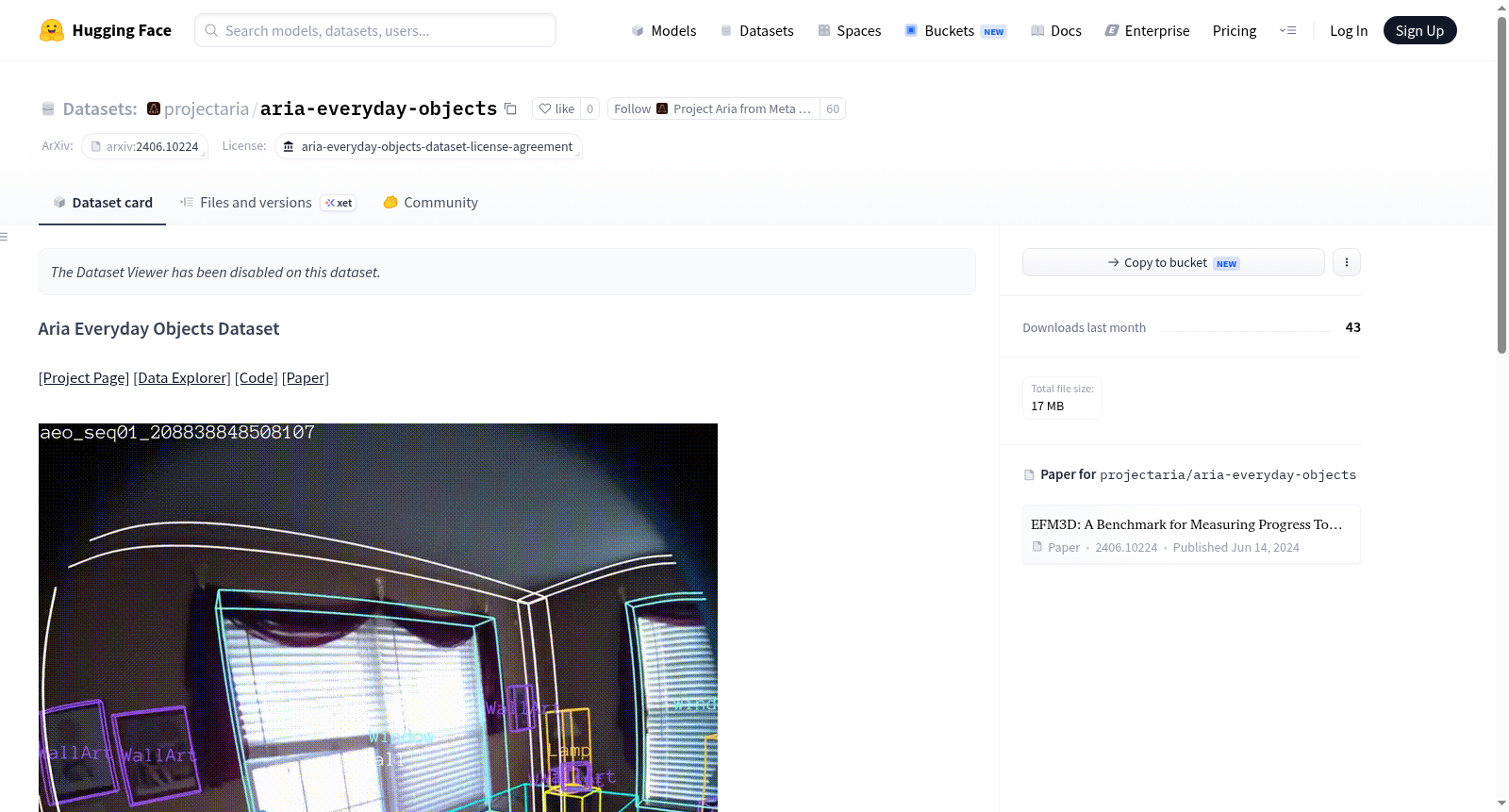
Task: Like this dataset with the heart button
Action: click(556, 108)
